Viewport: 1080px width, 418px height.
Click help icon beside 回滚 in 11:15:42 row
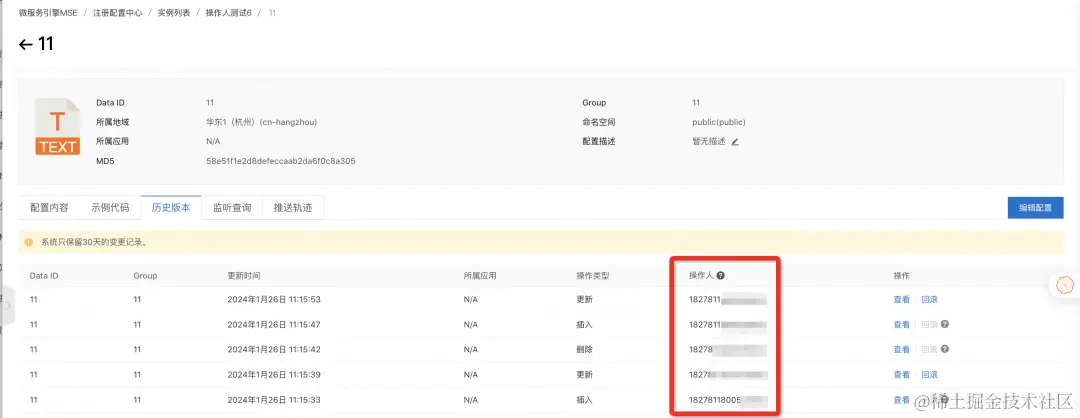click(945, 349)
